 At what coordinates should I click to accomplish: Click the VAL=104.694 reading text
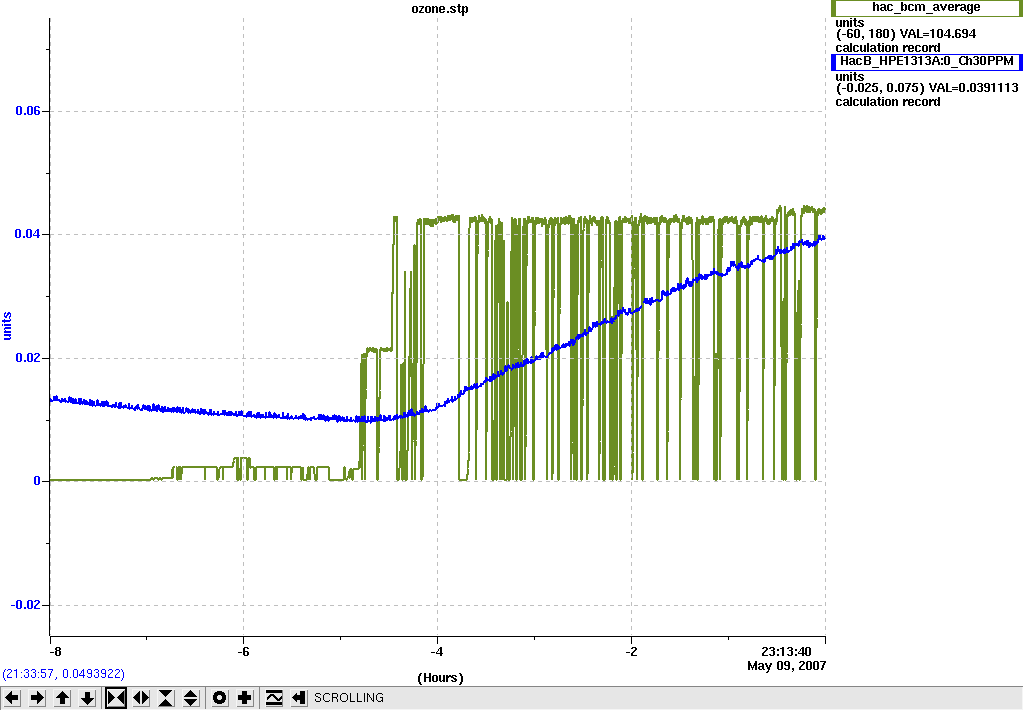(x=938, y=34)
